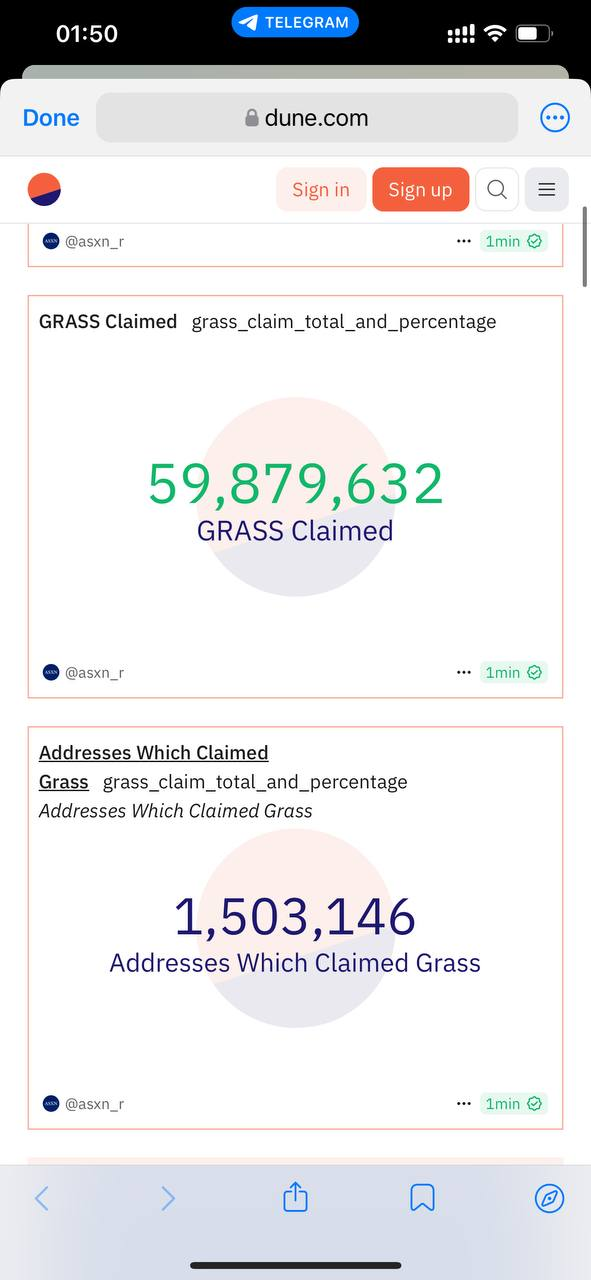The width and height of the screenshot is (591, 1280).
Task: Click 1min refresh badge on Addresses card
Action: 514,1103
